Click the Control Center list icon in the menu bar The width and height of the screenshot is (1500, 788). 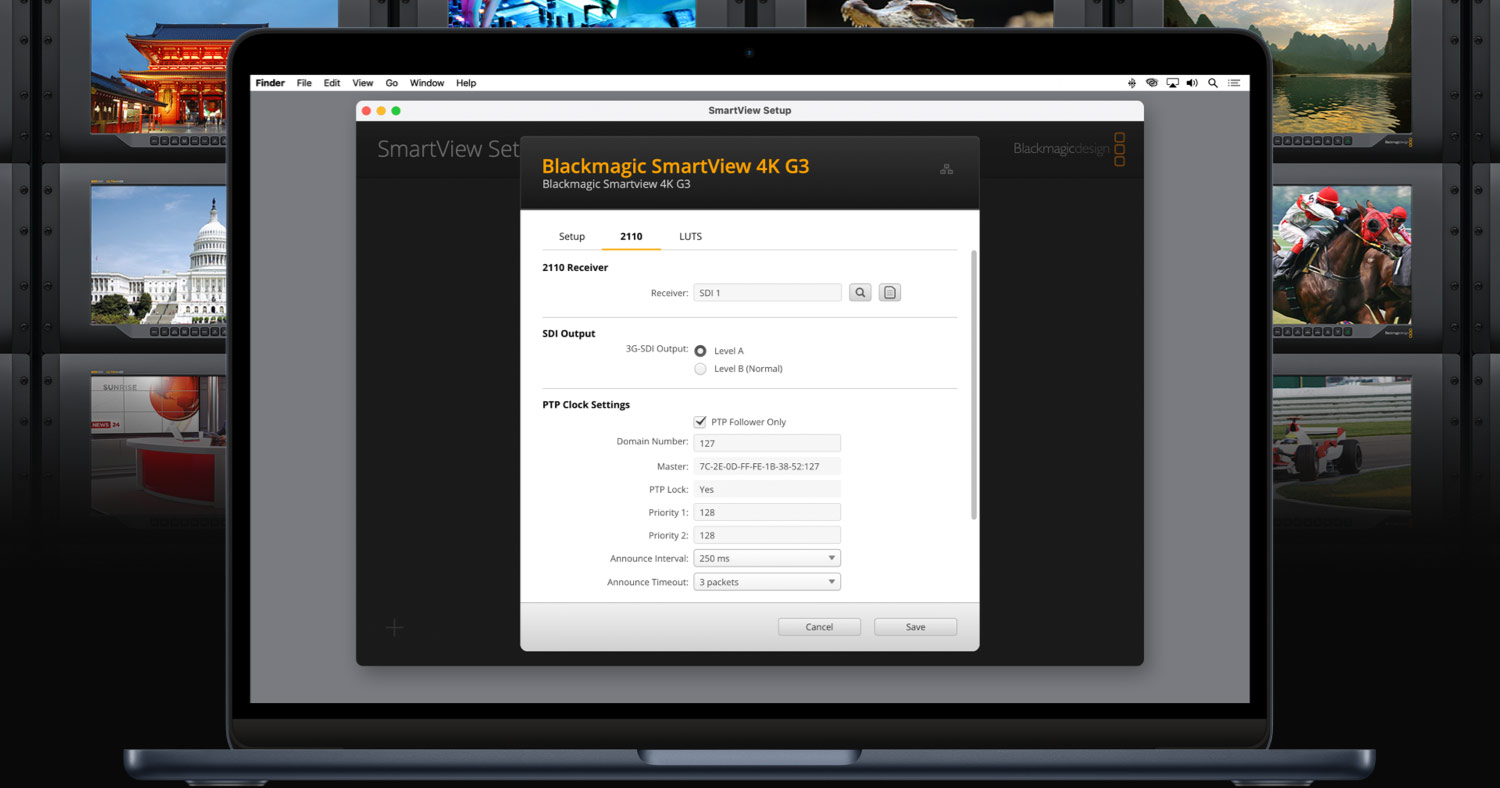tap(1234, 83)
